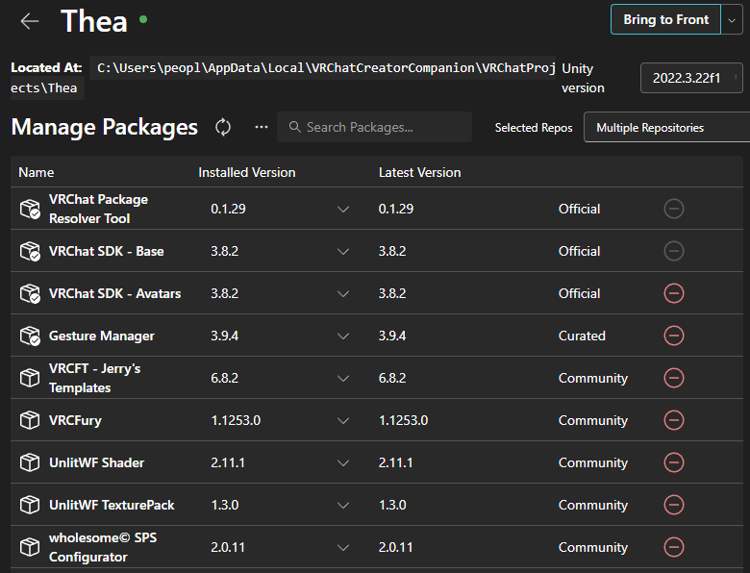Viewport: 750px width, 573px height.
Task: Refresh the package list
Action: (x=223, y=127)
